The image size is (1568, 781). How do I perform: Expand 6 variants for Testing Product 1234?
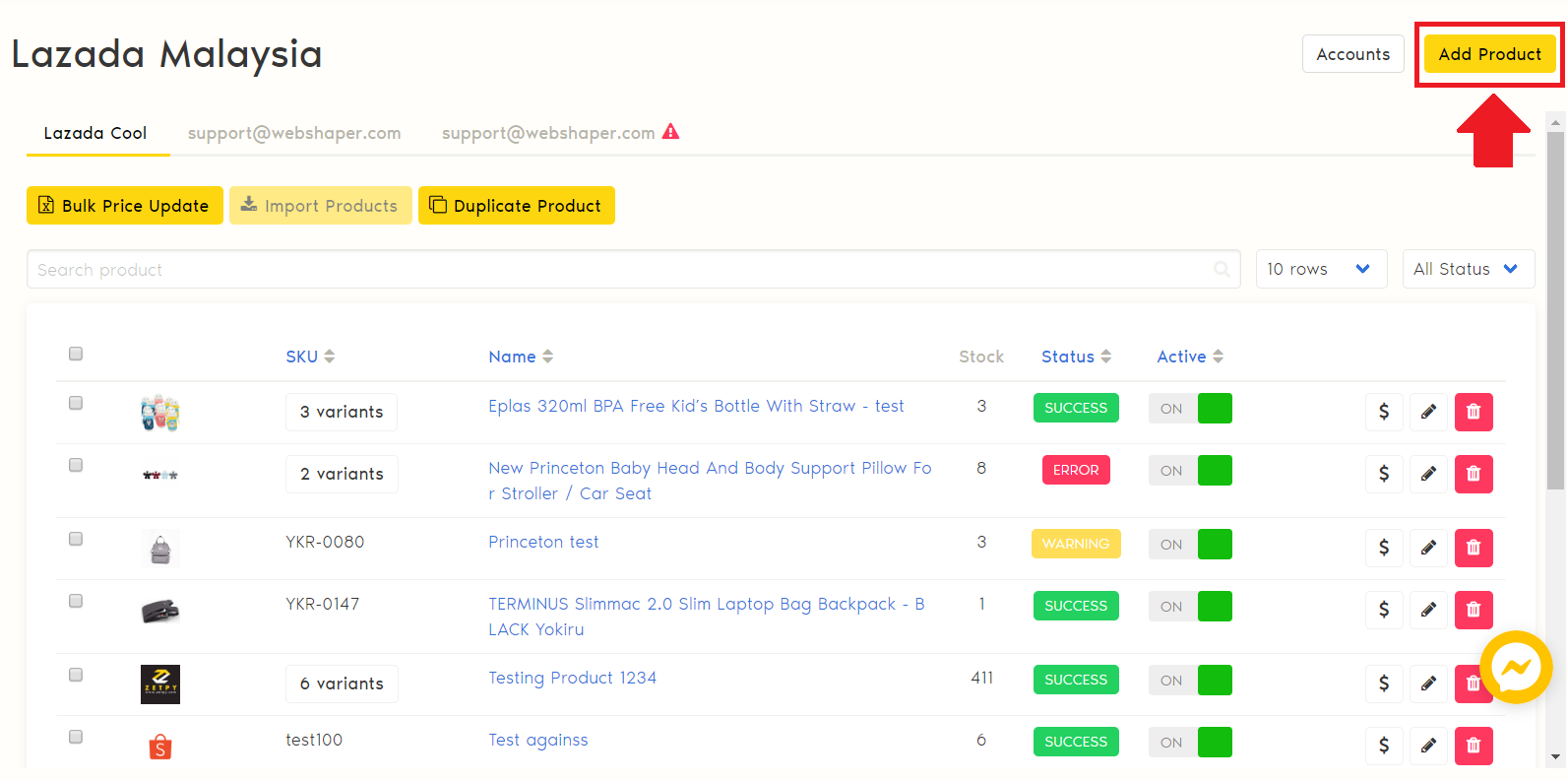(x=342, y=683)
